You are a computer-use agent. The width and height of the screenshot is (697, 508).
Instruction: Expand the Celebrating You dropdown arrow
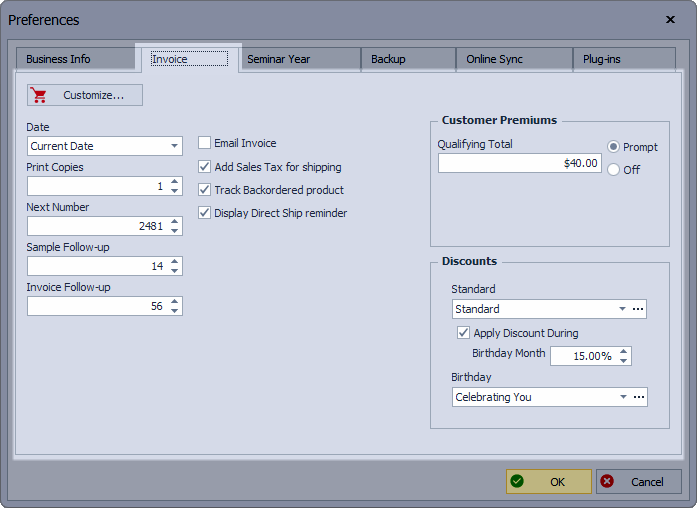pos(623,397)
